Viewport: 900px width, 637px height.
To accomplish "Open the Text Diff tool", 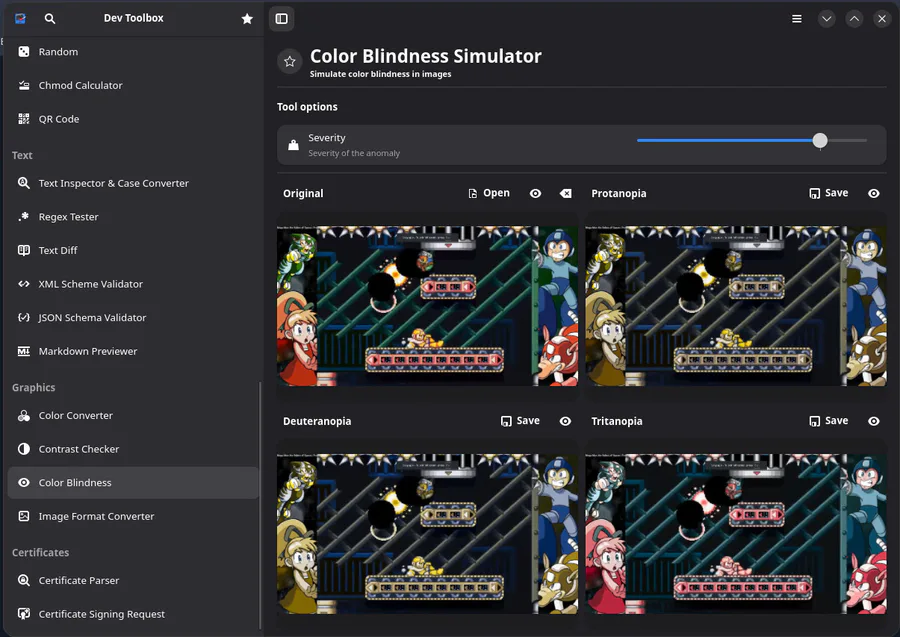I will coord(133,250).
